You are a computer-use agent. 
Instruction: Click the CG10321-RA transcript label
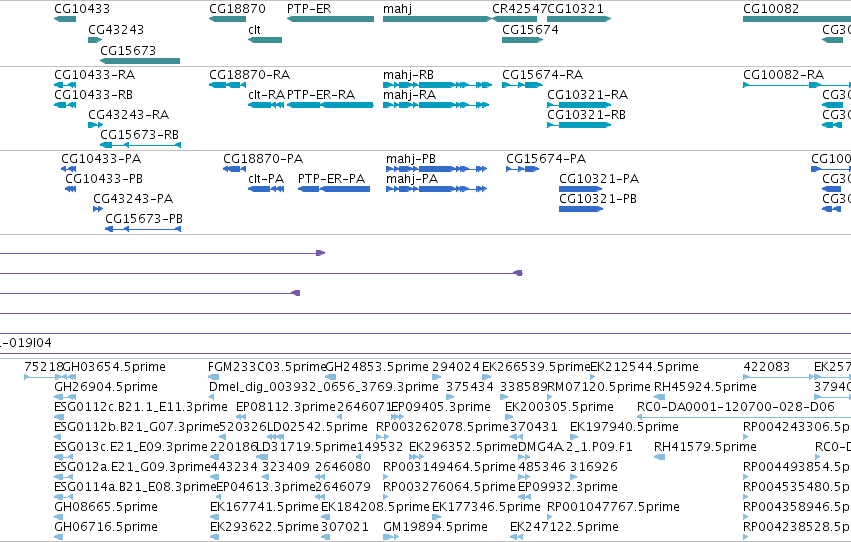(588, 94)
